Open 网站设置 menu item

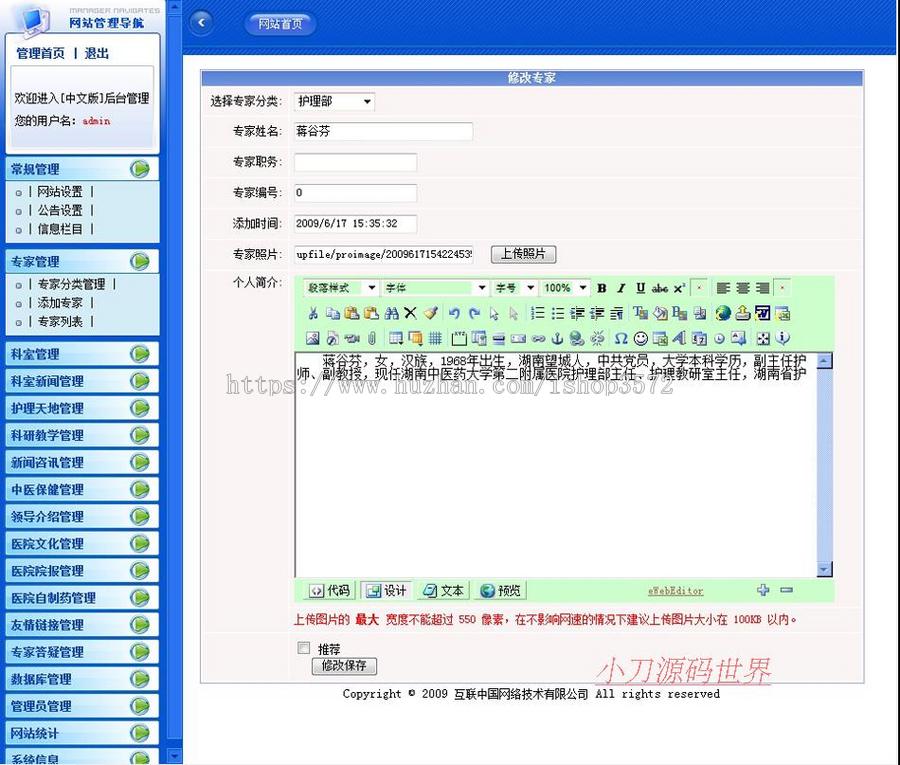[x=60, y=192]
